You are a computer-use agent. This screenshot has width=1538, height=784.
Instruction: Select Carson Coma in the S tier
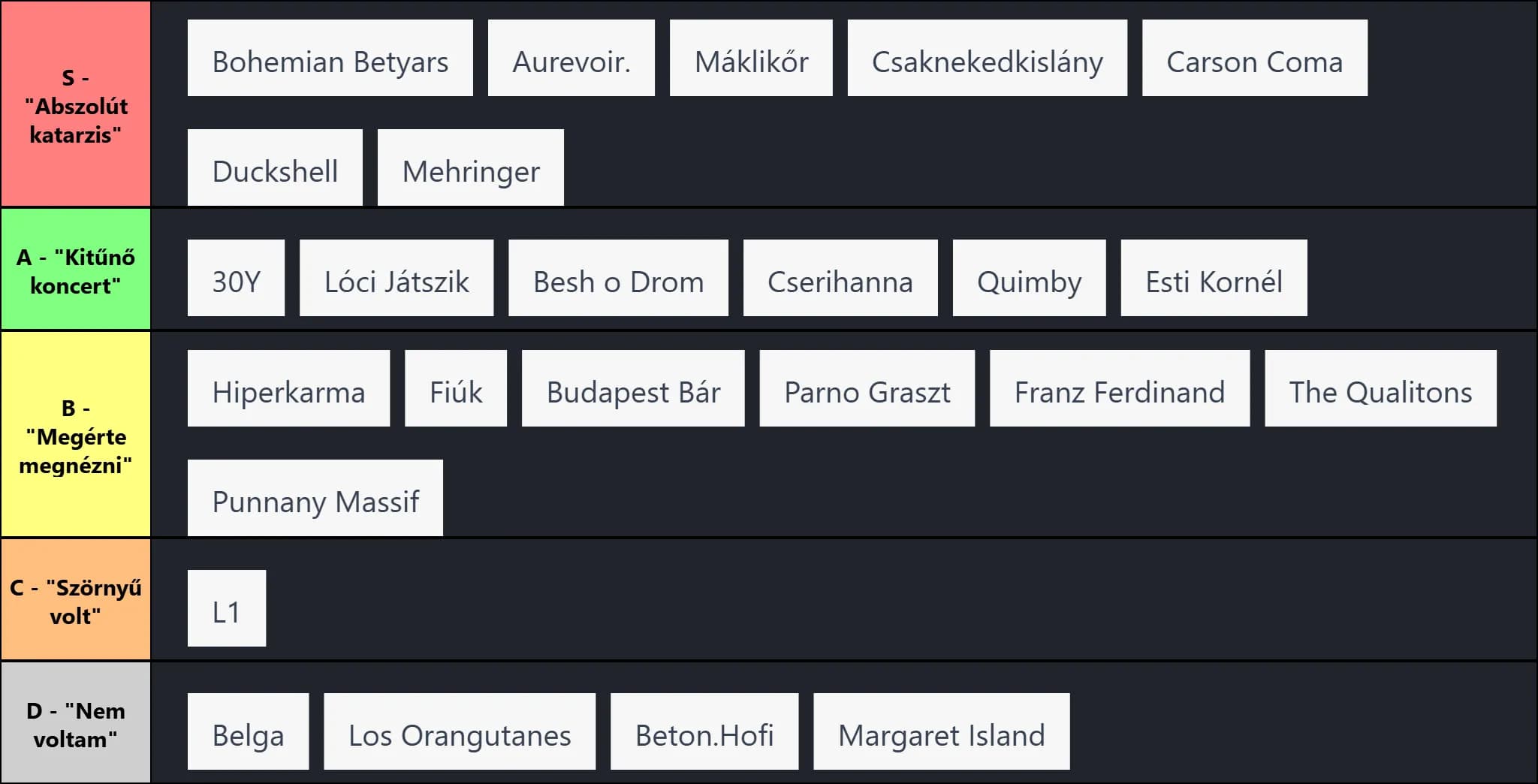tap(1254, 59)
